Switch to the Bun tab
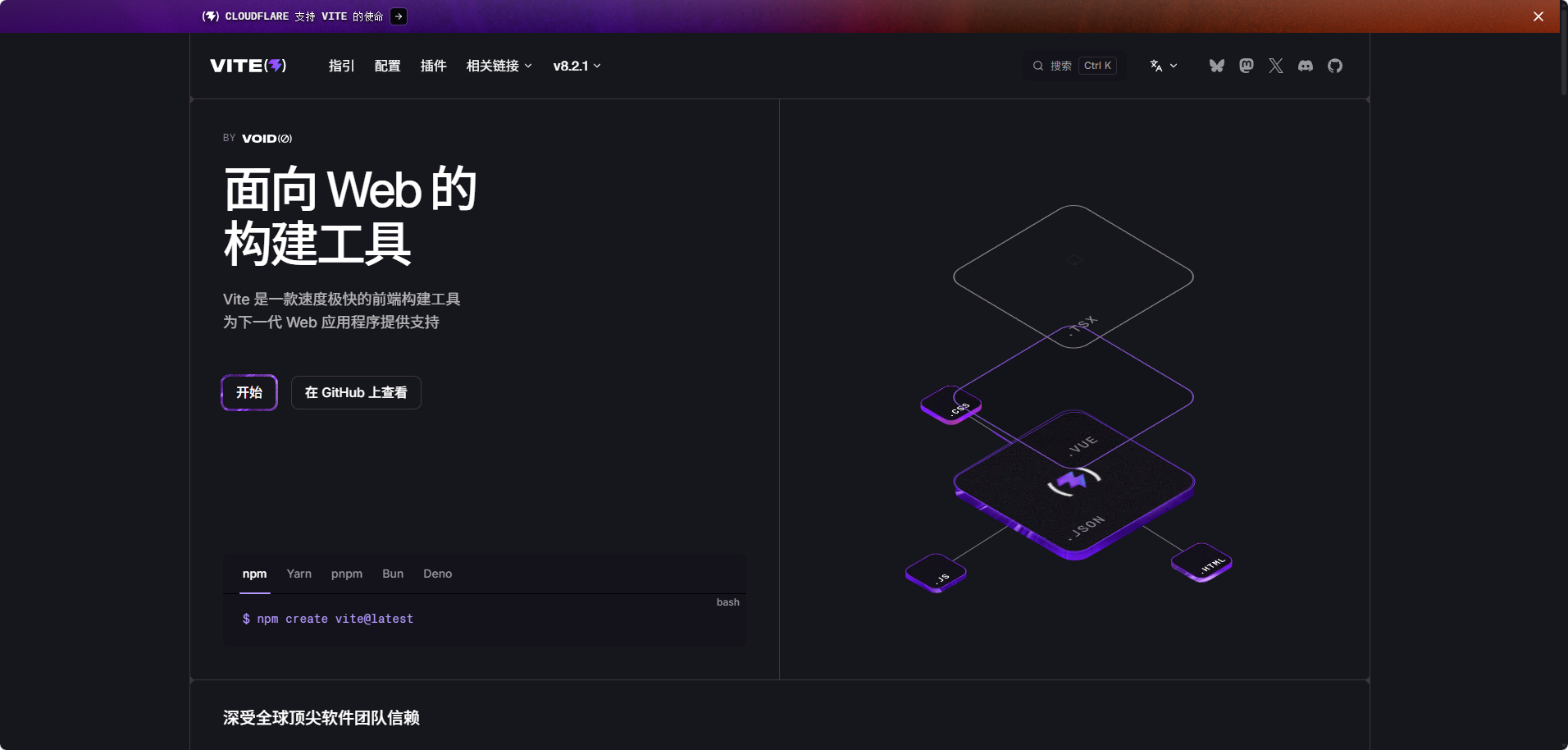The height and width of the screenshot is (750, 1568). pyautogui.click(x=393, y=574)
